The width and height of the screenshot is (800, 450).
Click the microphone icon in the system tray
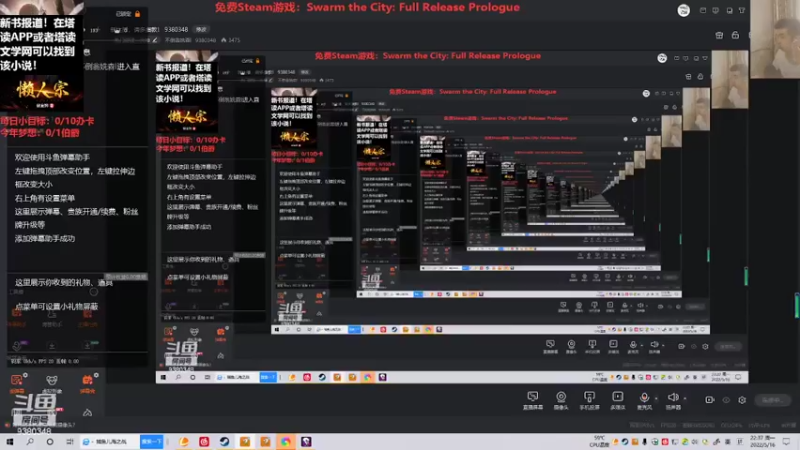[x=645, y=442]
